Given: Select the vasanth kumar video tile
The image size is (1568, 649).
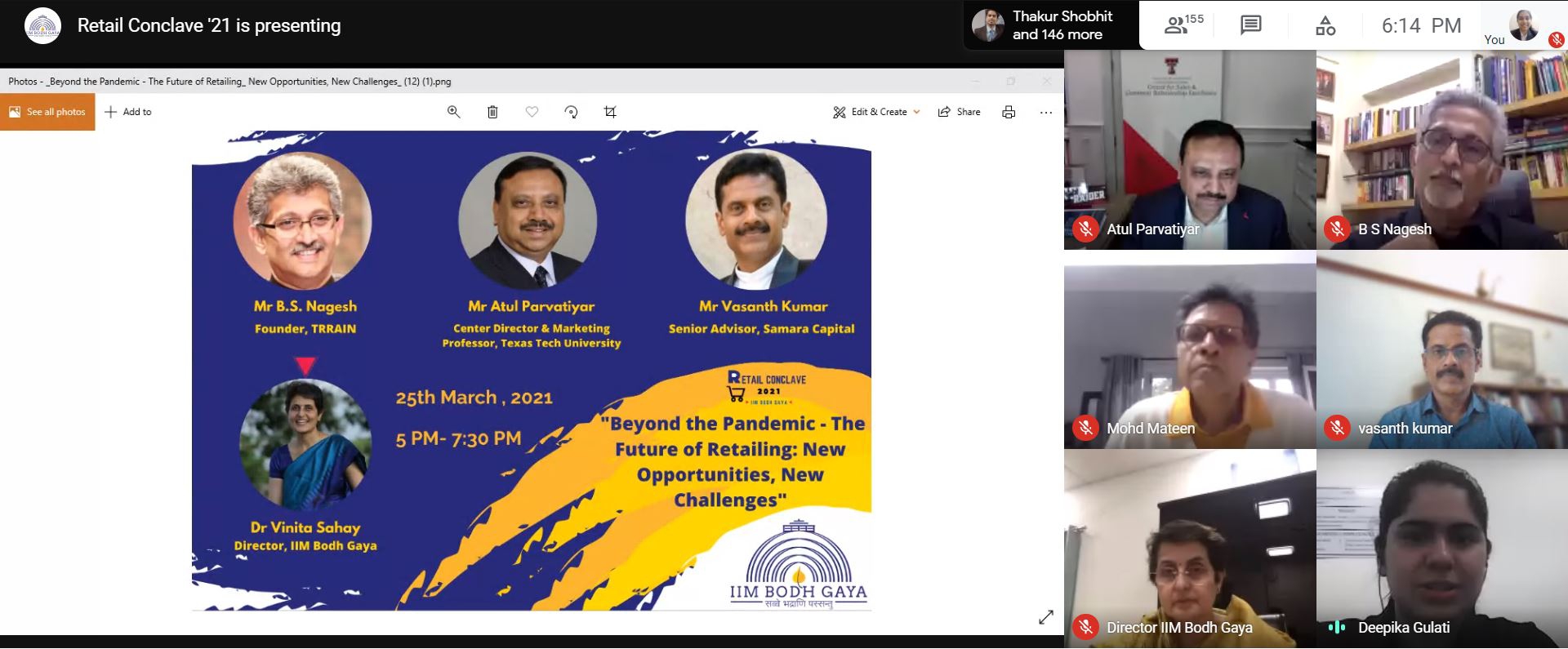Looking at the screenshot, I should (1441, 349).
